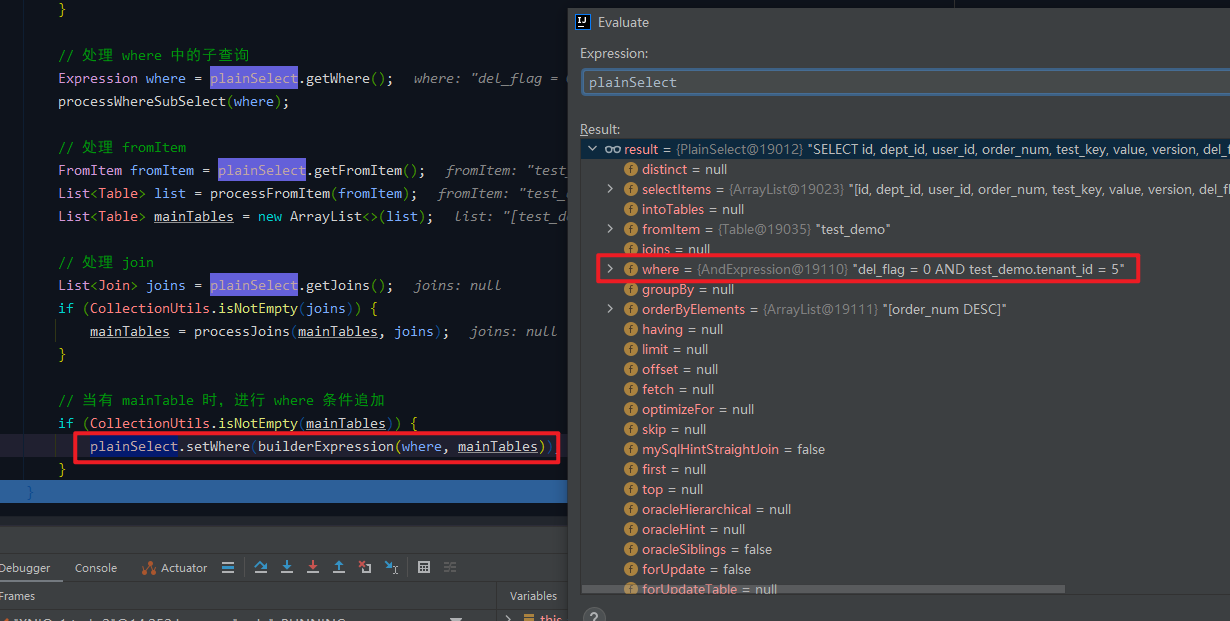The width and height of the screenshot is (1230, 621).
Task: Click the Drop Frame icon
Action: point(365,567)
